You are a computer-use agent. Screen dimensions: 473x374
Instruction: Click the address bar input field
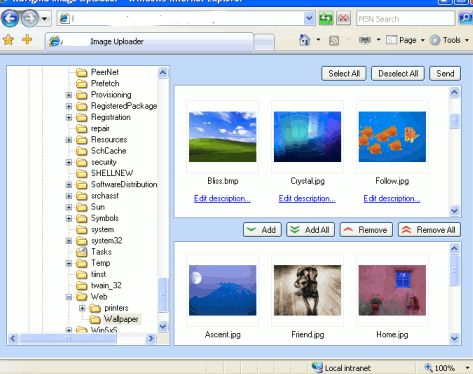click(186, 19)
